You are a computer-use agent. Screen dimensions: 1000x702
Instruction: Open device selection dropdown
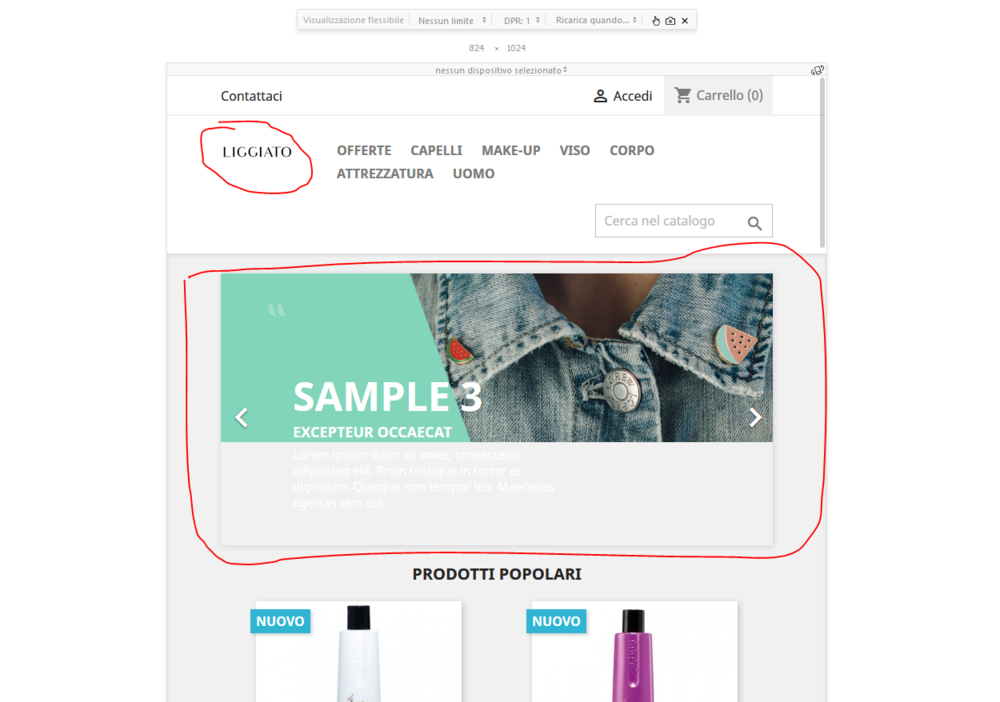(501, 70)
